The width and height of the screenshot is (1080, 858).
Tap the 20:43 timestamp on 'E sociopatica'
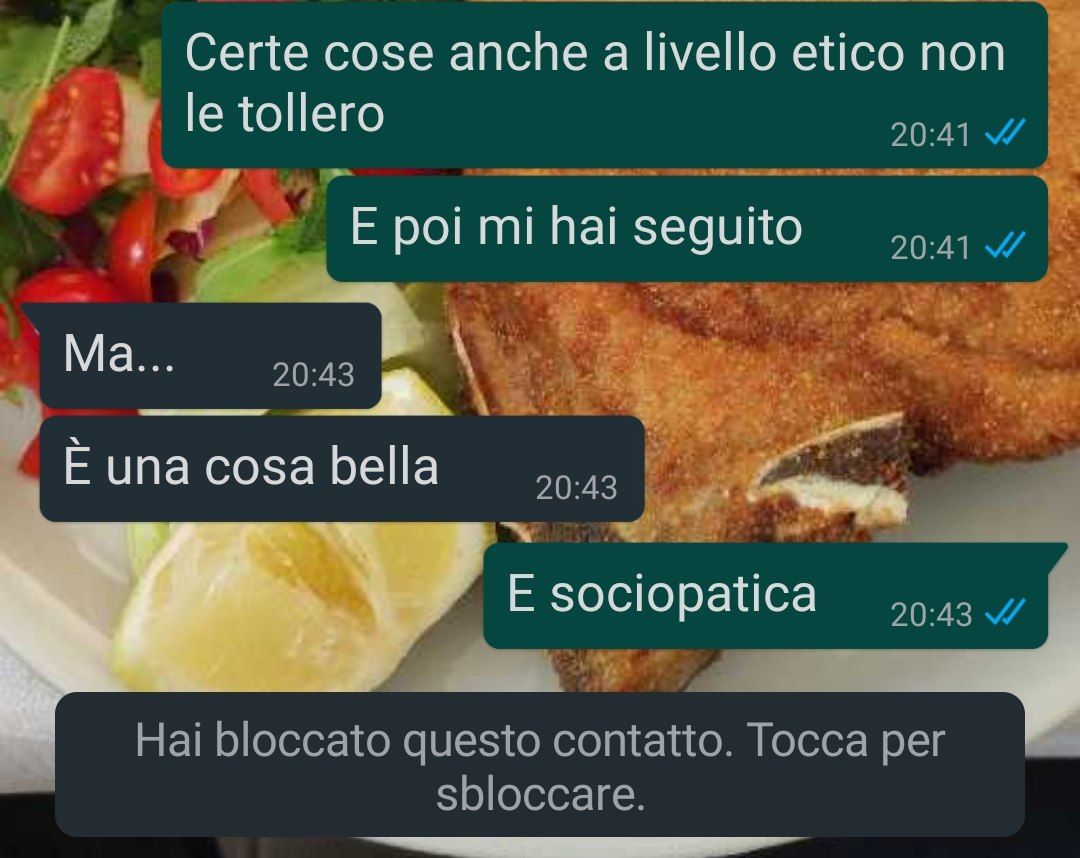coord(931,615)
